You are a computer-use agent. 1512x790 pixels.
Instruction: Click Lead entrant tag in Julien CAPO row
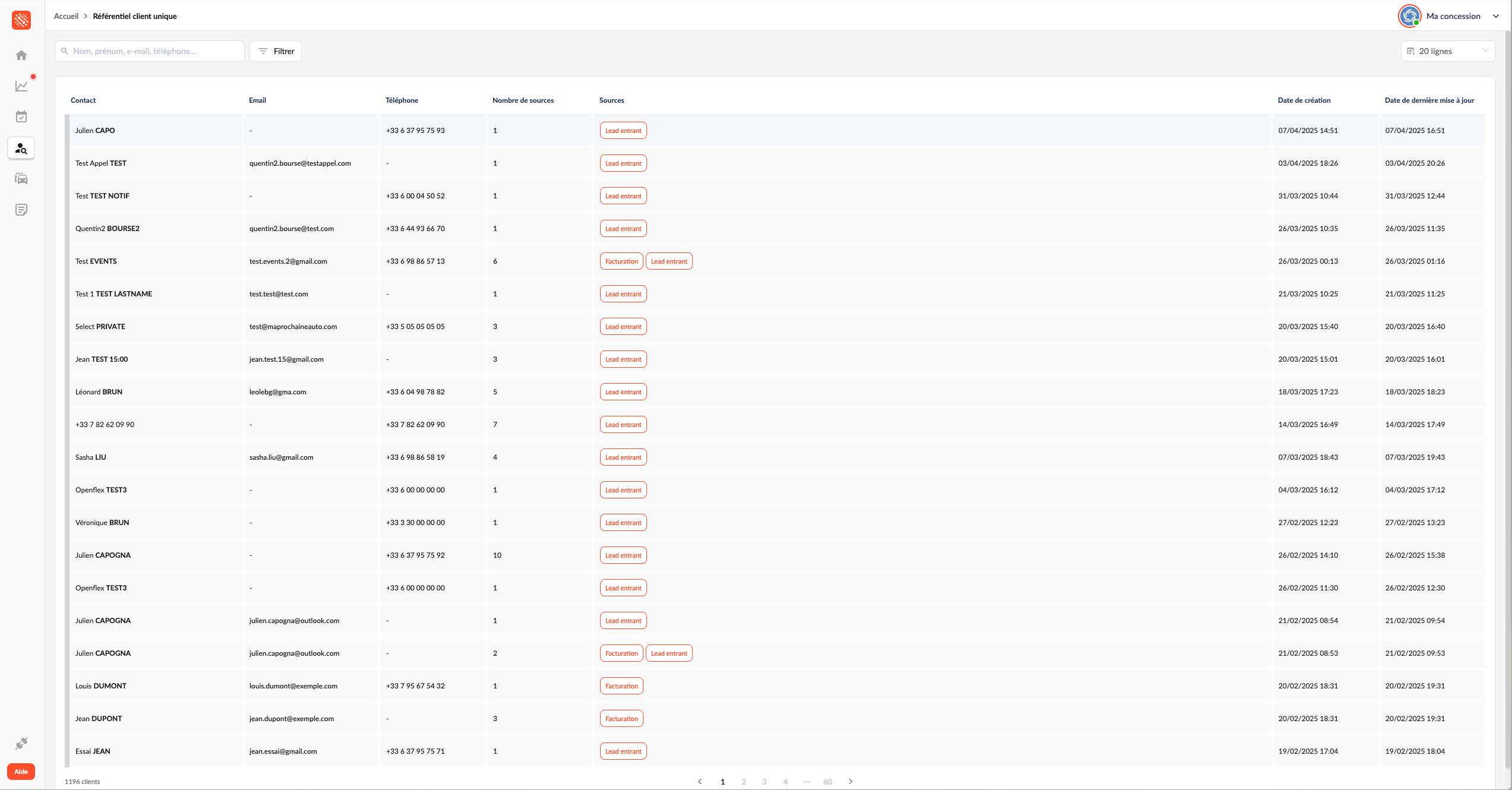point(623,131)
